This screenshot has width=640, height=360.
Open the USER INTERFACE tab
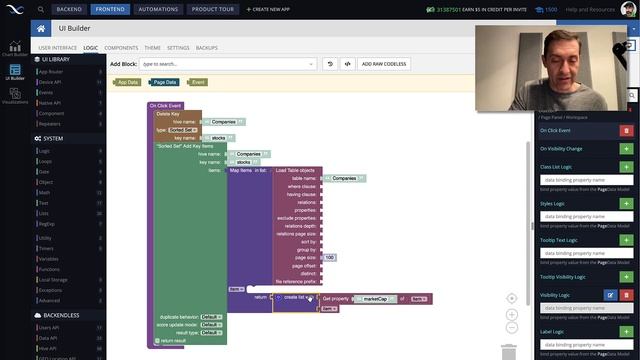point(58,48)
